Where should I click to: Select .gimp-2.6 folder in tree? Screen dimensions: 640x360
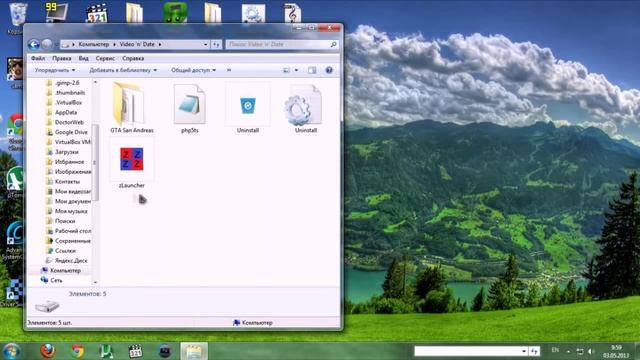click(63, 83)
